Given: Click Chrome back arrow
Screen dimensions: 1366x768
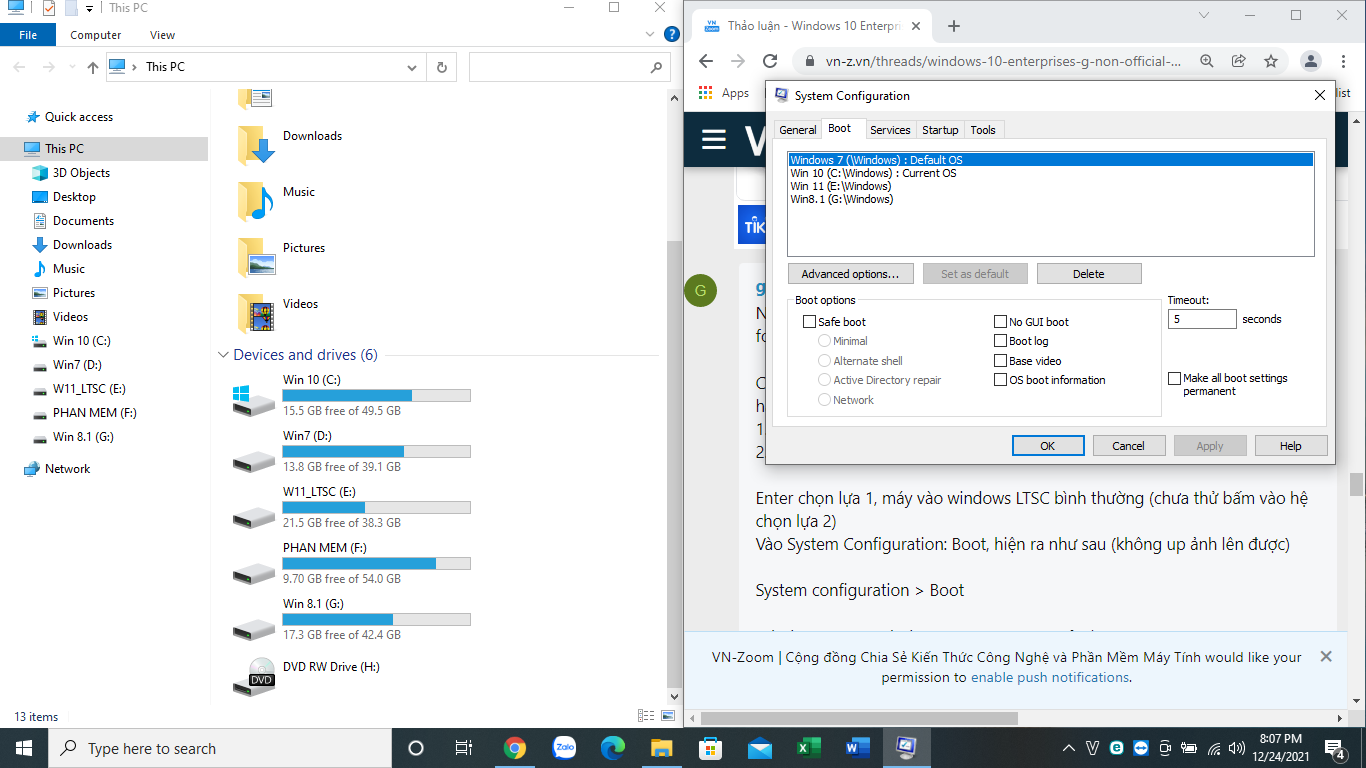Looking at the screenshot, I should point(706,61).
